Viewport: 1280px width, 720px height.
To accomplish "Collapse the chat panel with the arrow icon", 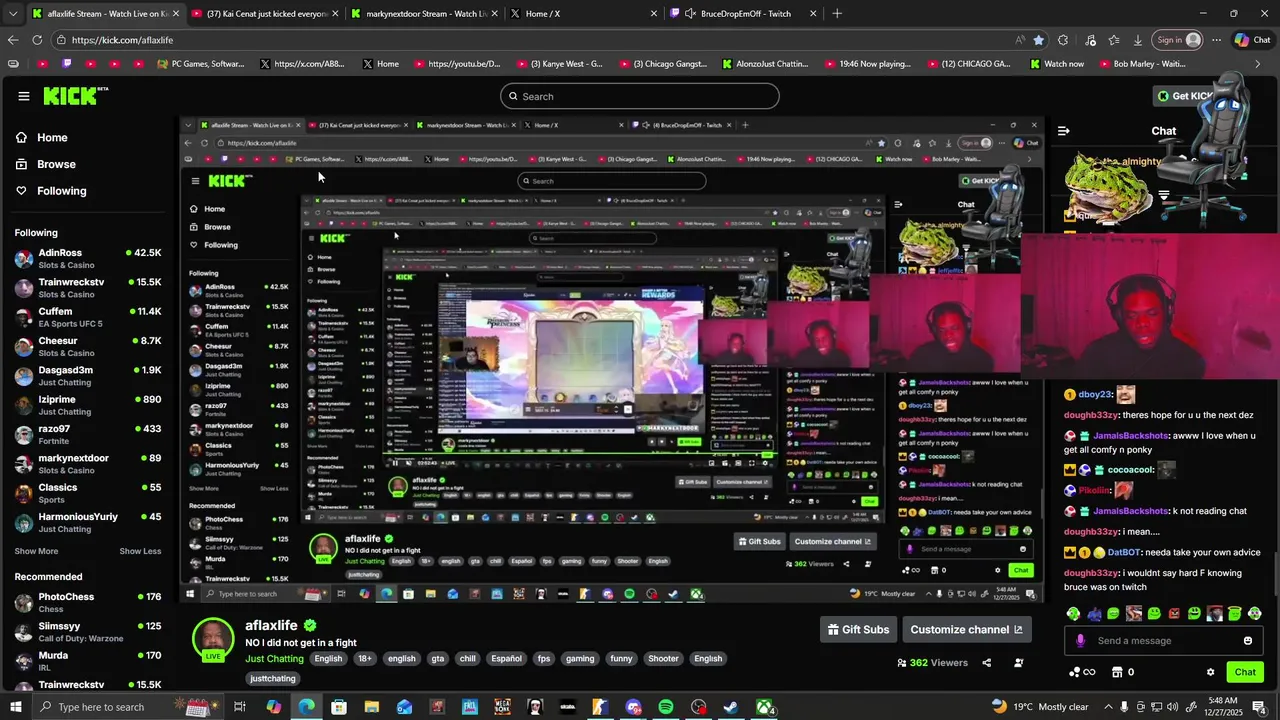I will click(x=1063, y=130).
